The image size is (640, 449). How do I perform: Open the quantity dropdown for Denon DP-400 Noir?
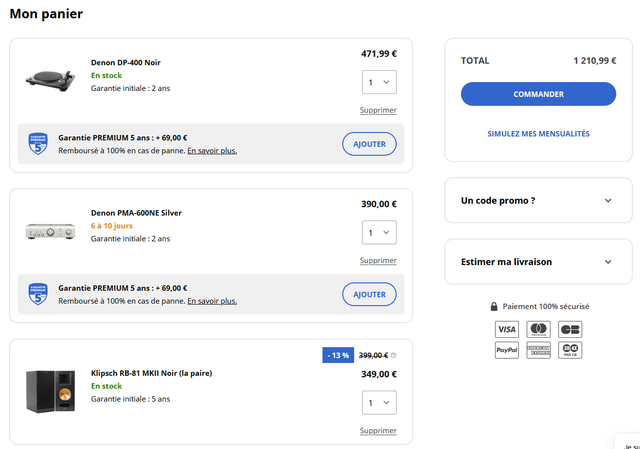(x=379, y=83)
